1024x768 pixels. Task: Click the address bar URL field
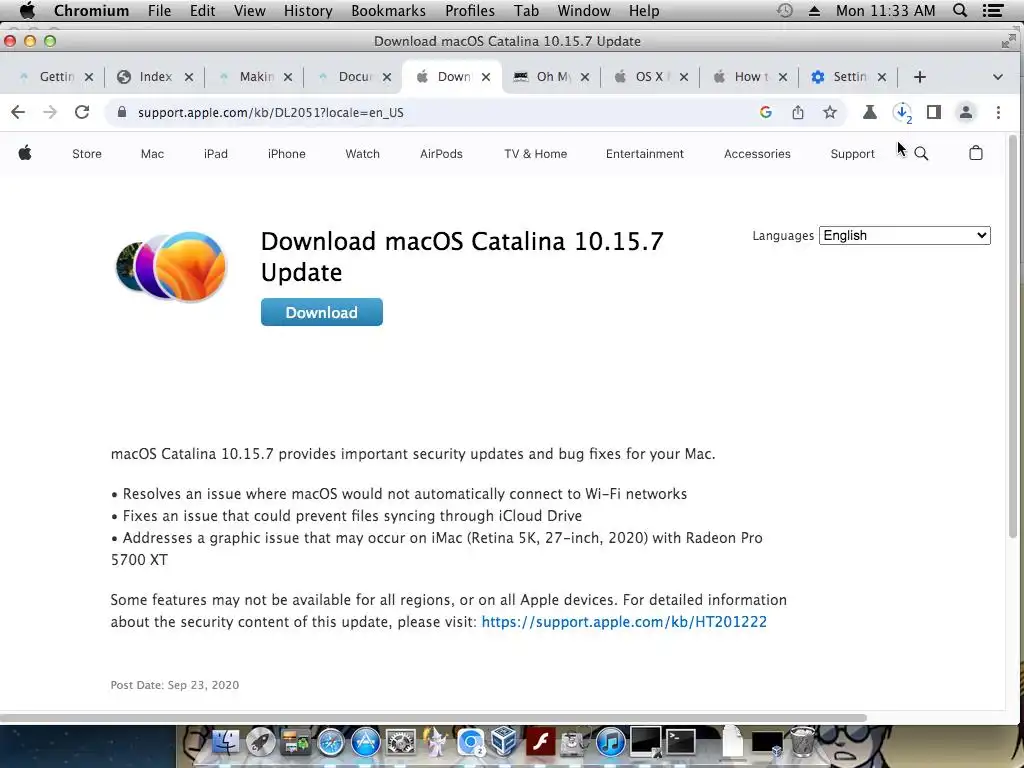[x=431, y=112]
